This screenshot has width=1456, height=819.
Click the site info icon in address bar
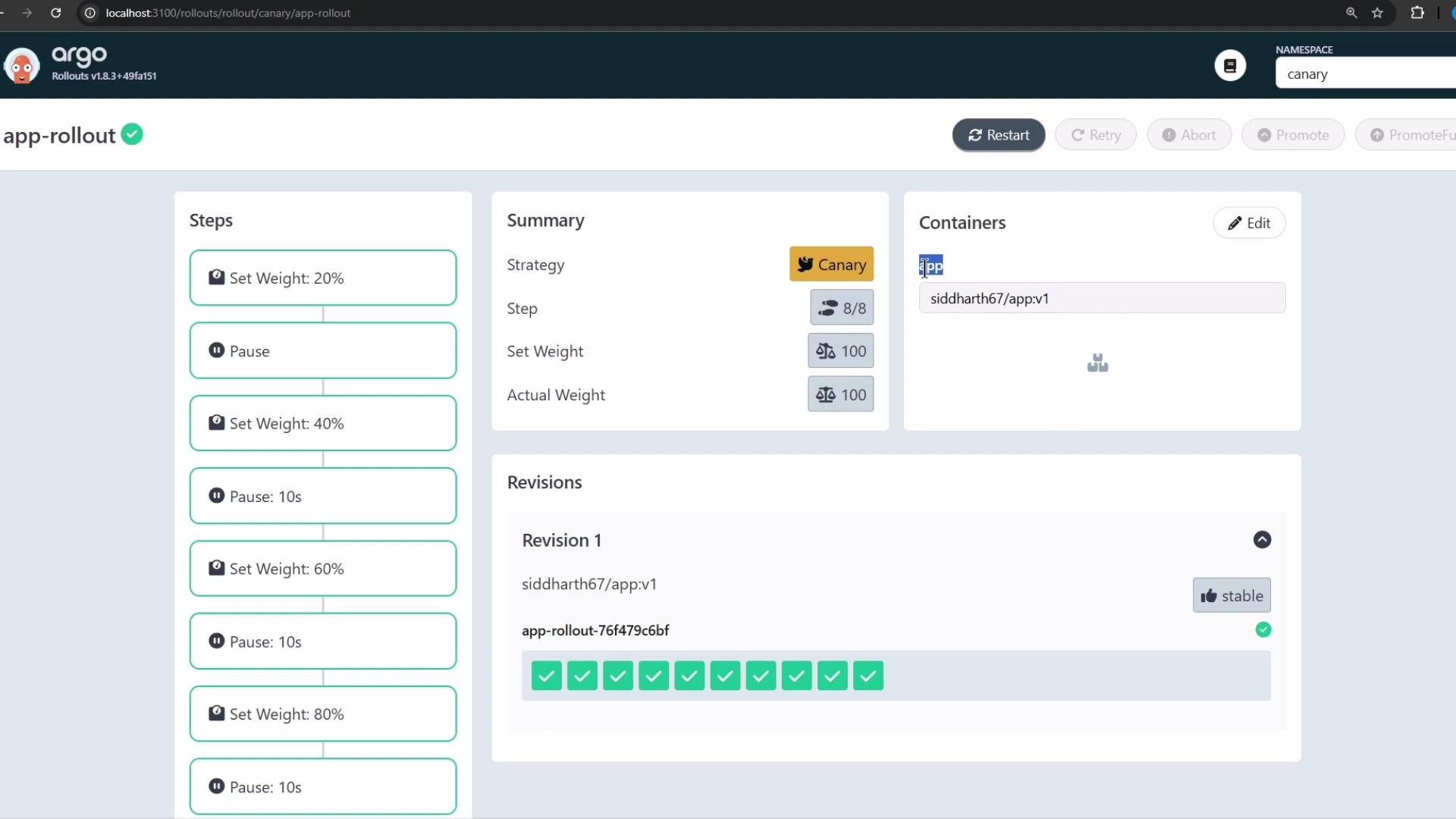point(89,13)
